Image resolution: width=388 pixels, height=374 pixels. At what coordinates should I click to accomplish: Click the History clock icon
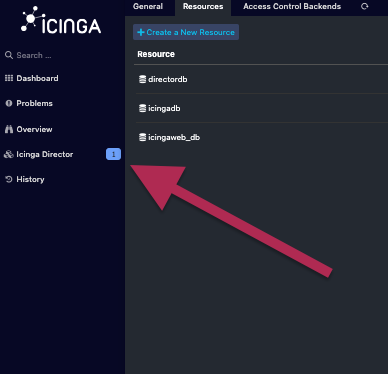click(x=9, y=179)
